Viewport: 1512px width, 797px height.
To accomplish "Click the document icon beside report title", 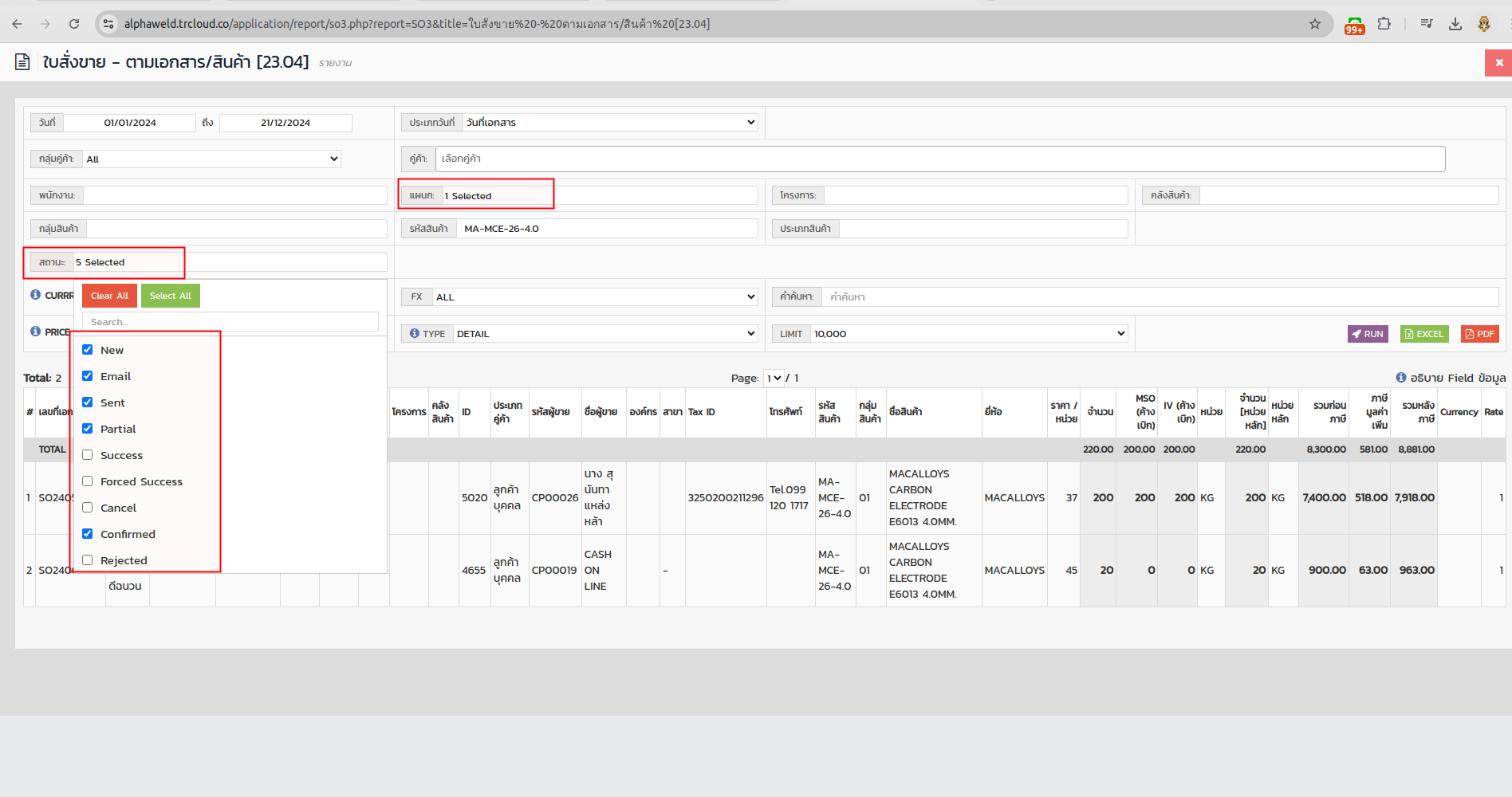I will click(23, 61).
